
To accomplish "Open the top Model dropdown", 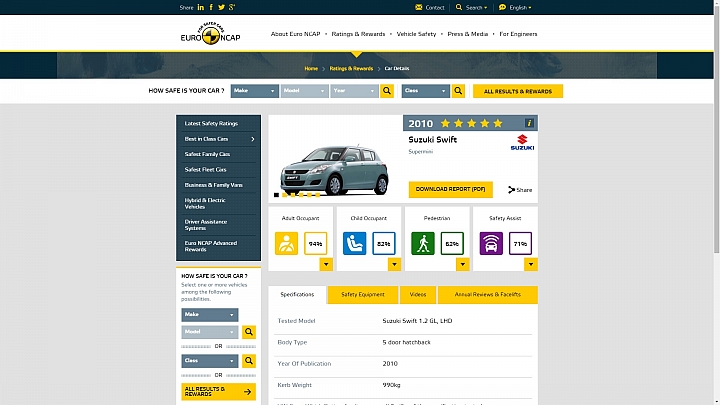I will [304, 91].
